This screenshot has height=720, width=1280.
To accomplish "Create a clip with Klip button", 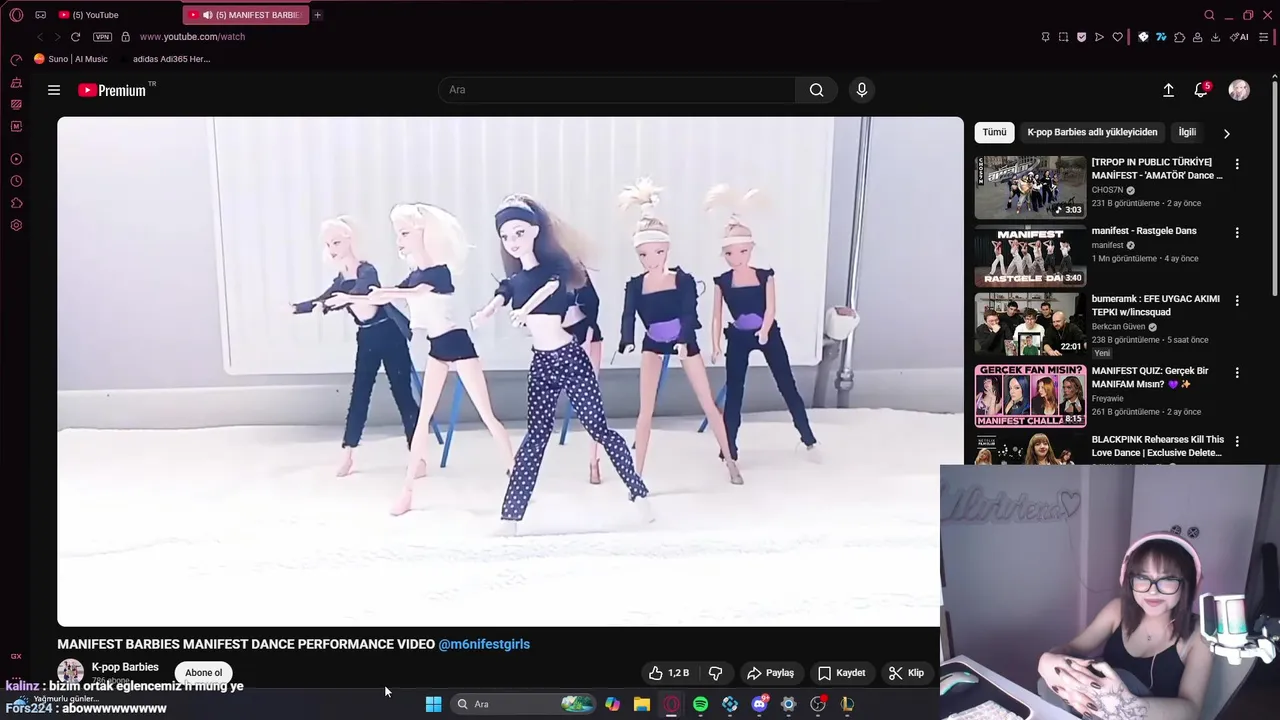I will tap(906, 673).
